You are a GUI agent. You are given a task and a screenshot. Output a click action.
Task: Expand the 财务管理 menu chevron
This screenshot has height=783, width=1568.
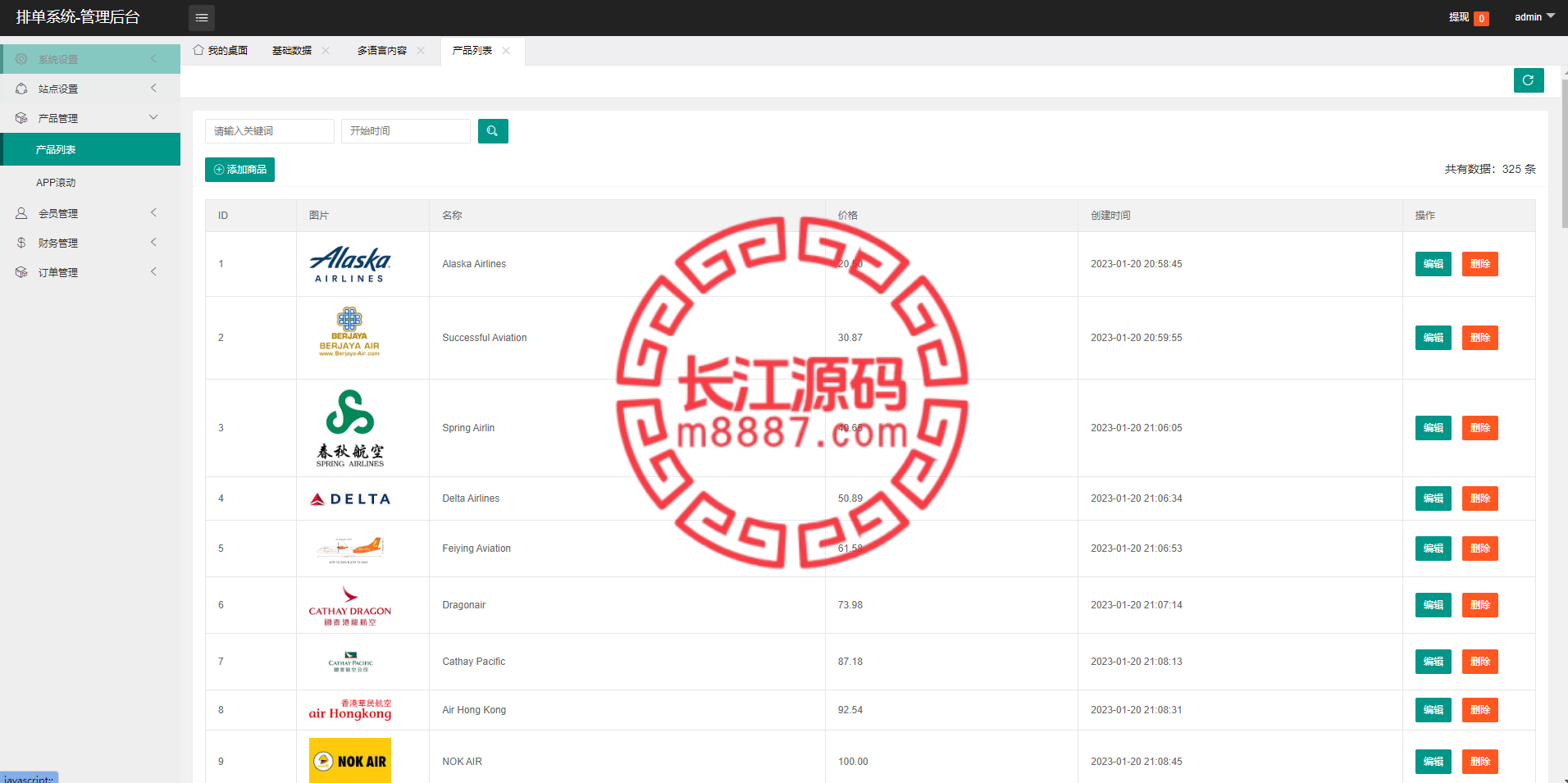tap(153, 242)
